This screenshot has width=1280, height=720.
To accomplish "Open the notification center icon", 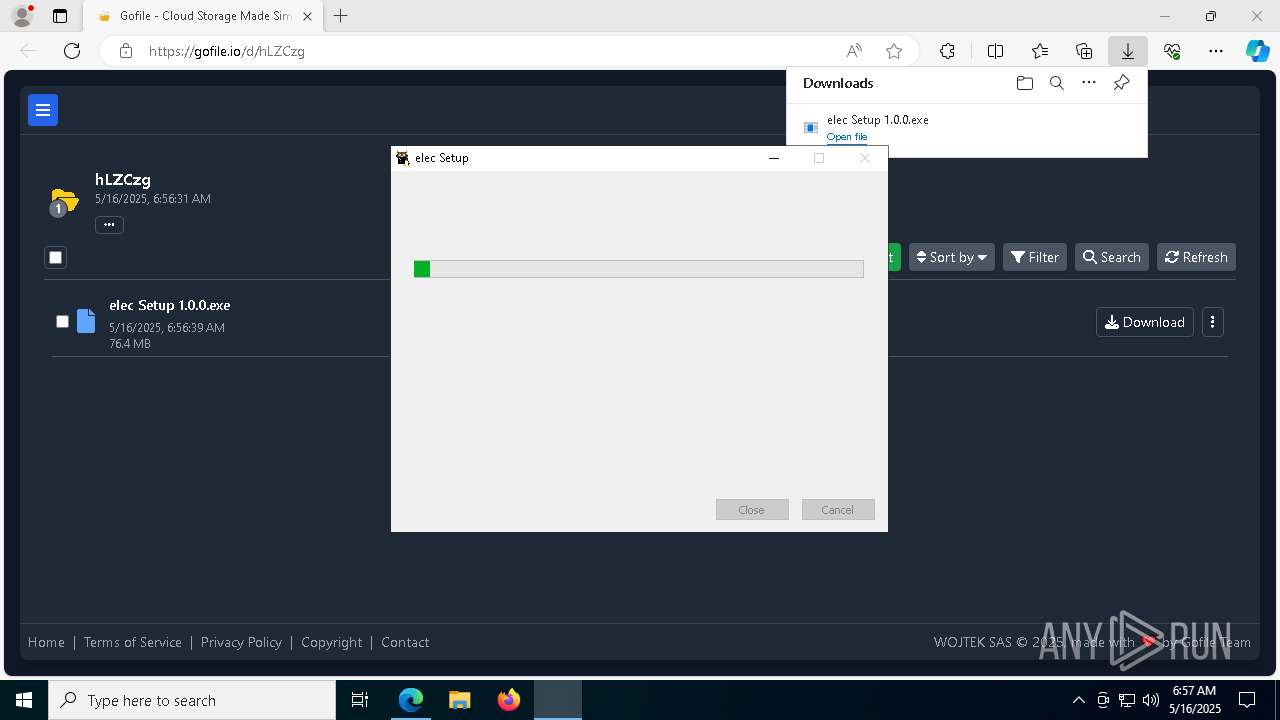I will pos(1247,700).
